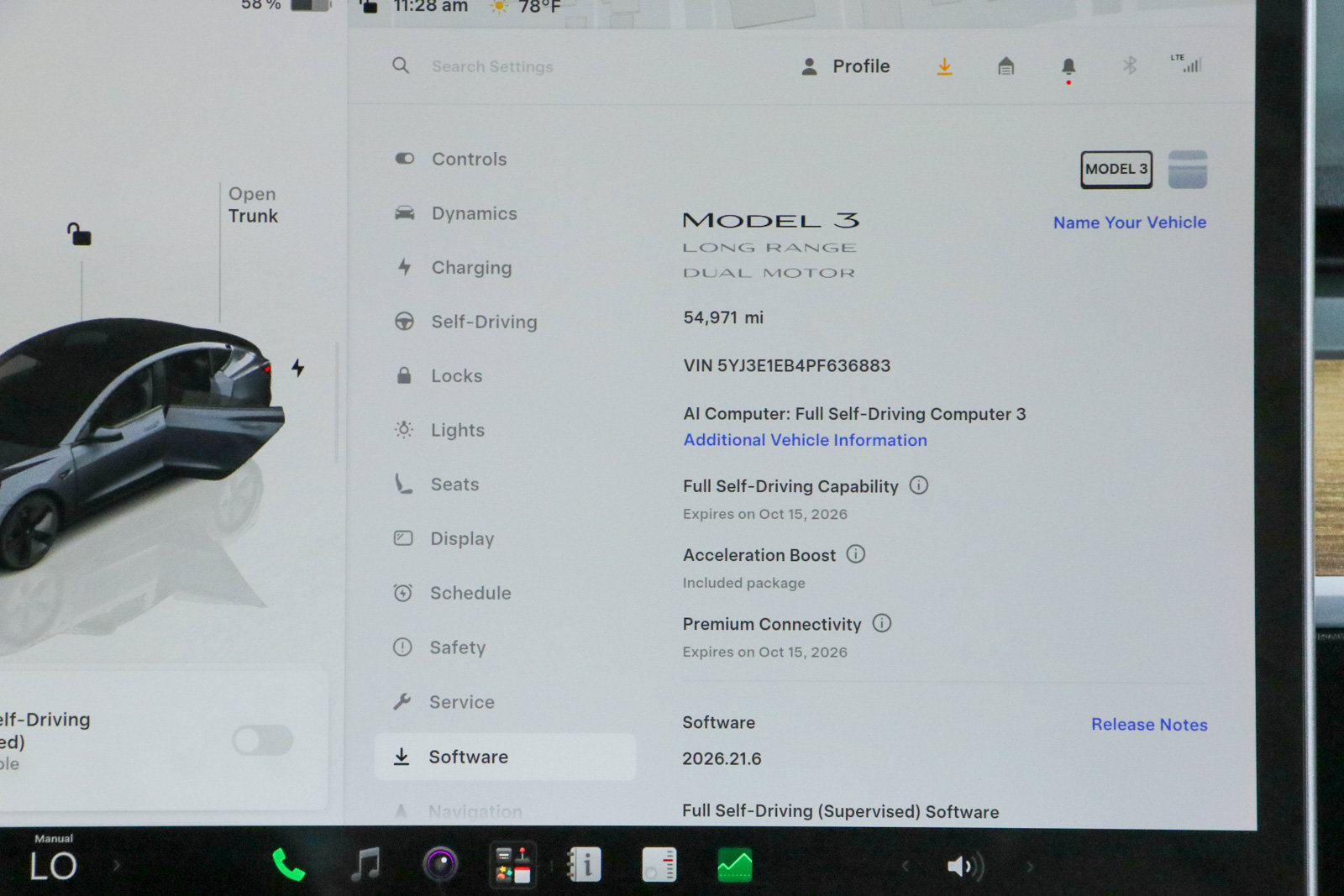Select the blue-gray vehicle color swatch
This screenshot has width=1344, height=896.
[1188, 170]
